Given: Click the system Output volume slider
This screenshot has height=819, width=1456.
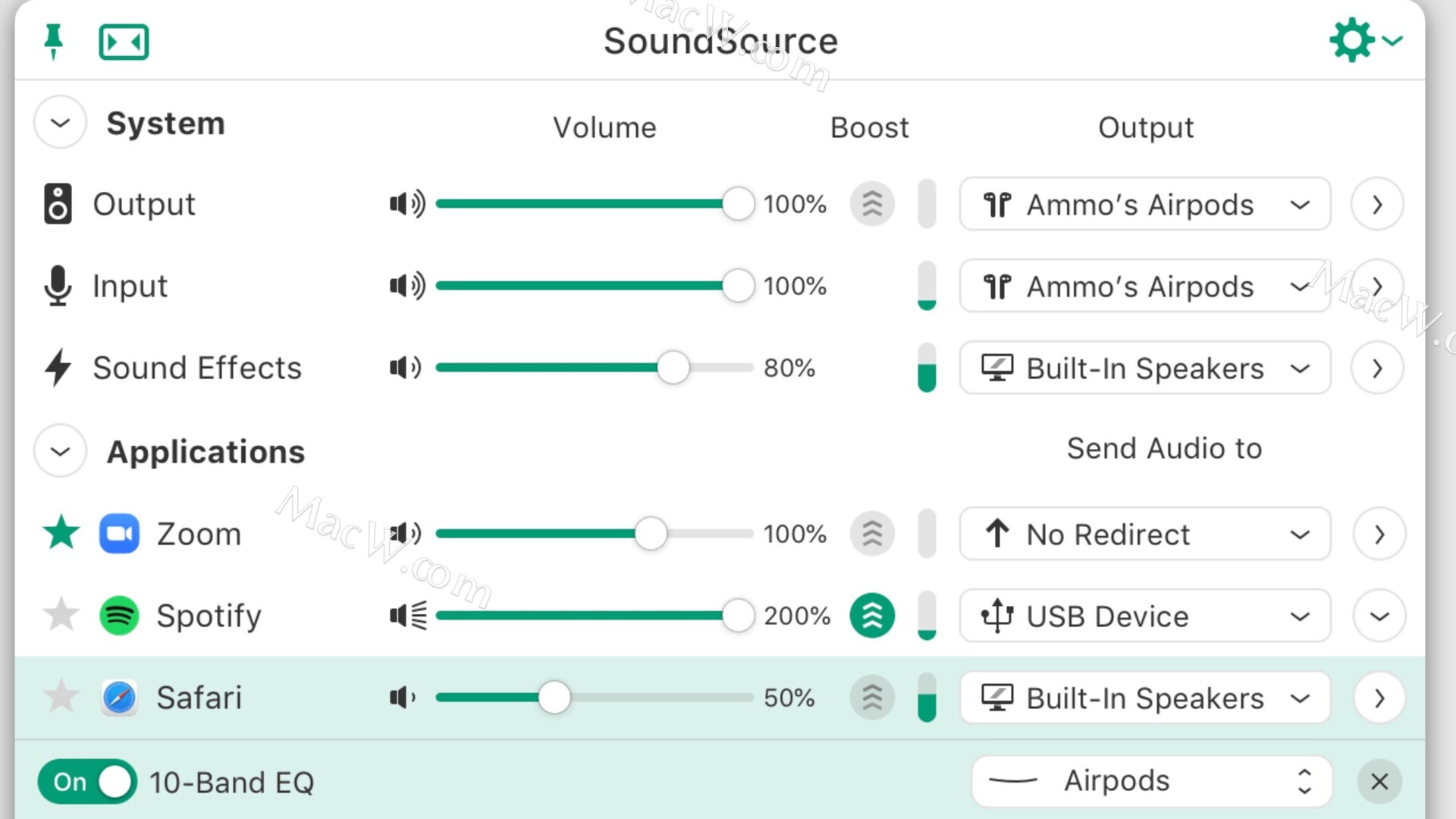Looking at the screenshot, I should point(595,203).
